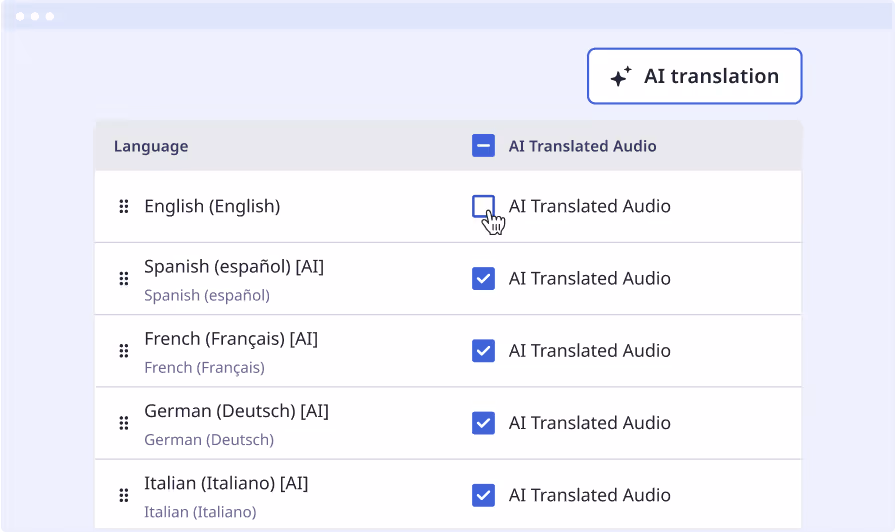
Task: Click the drag handle for French row
Action: pyautogui.click(x=124, y=351)
